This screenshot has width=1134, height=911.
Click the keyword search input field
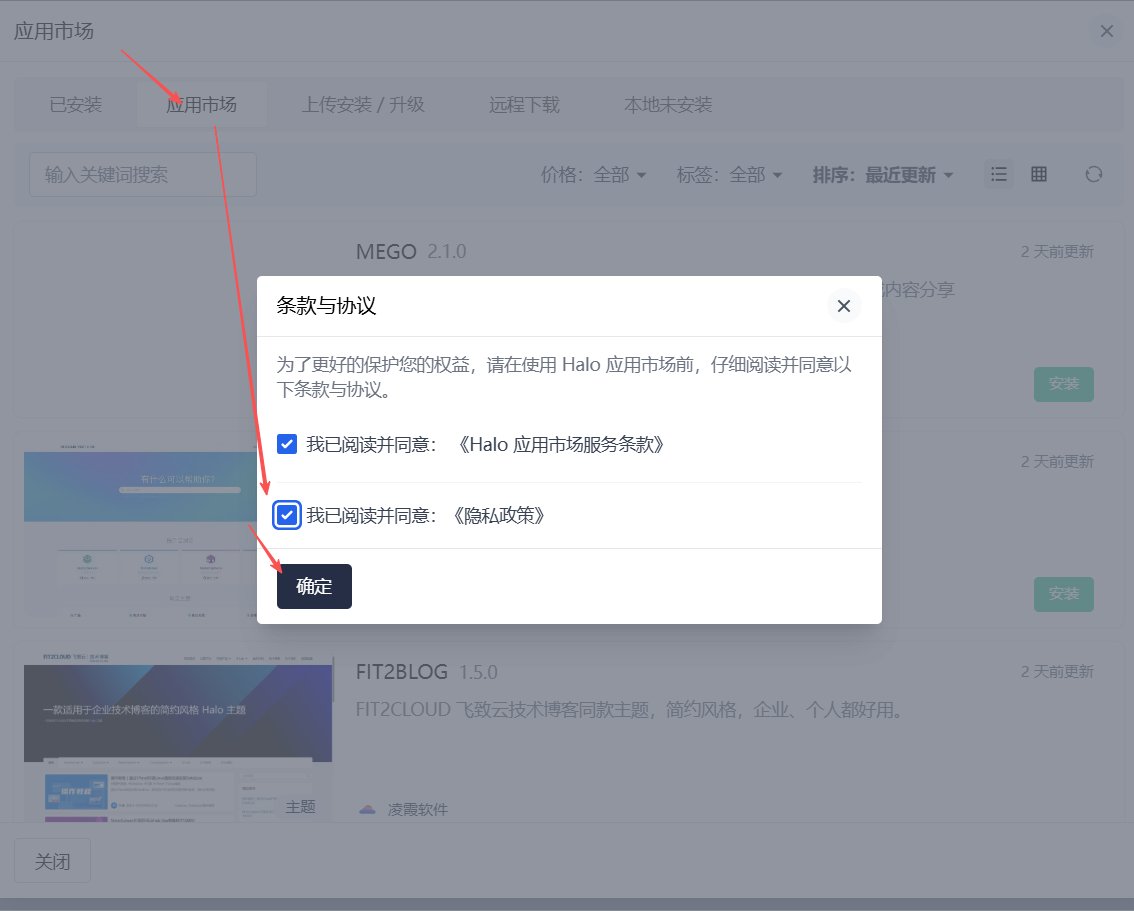(143, 175)
